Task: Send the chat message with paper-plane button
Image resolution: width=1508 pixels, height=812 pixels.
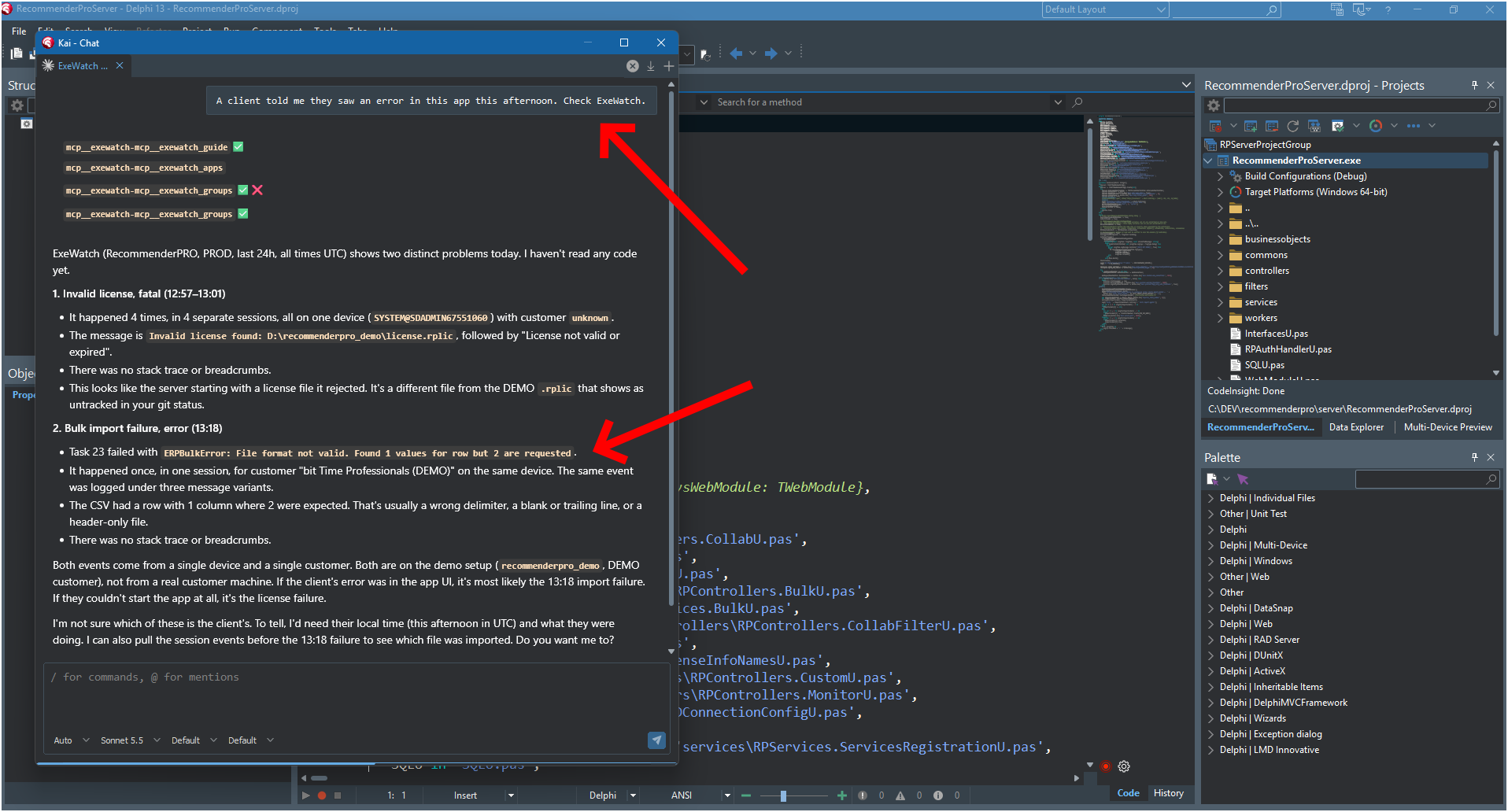Action: pos(656,740)
